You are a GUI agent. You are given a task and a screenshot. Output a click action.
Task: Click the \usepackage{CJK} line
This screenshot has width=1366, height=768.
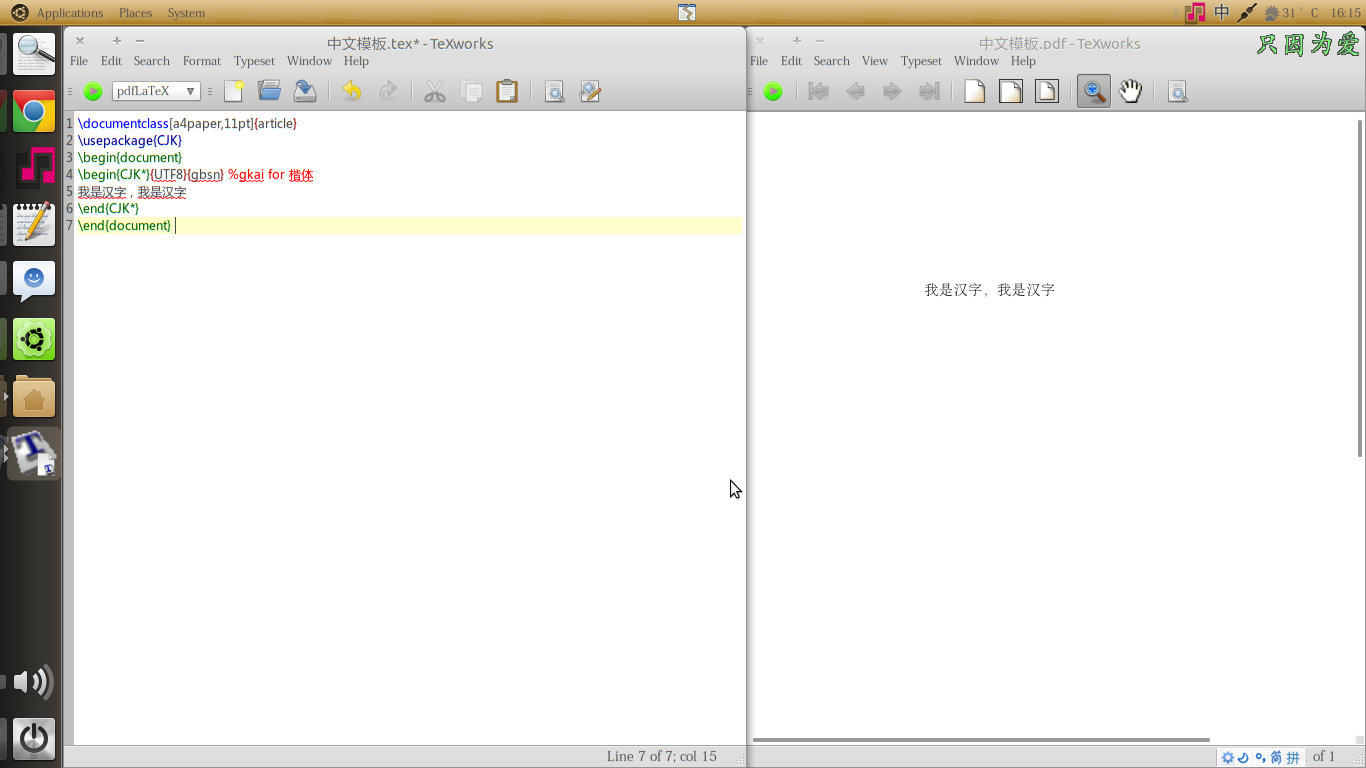click(130, 140)
